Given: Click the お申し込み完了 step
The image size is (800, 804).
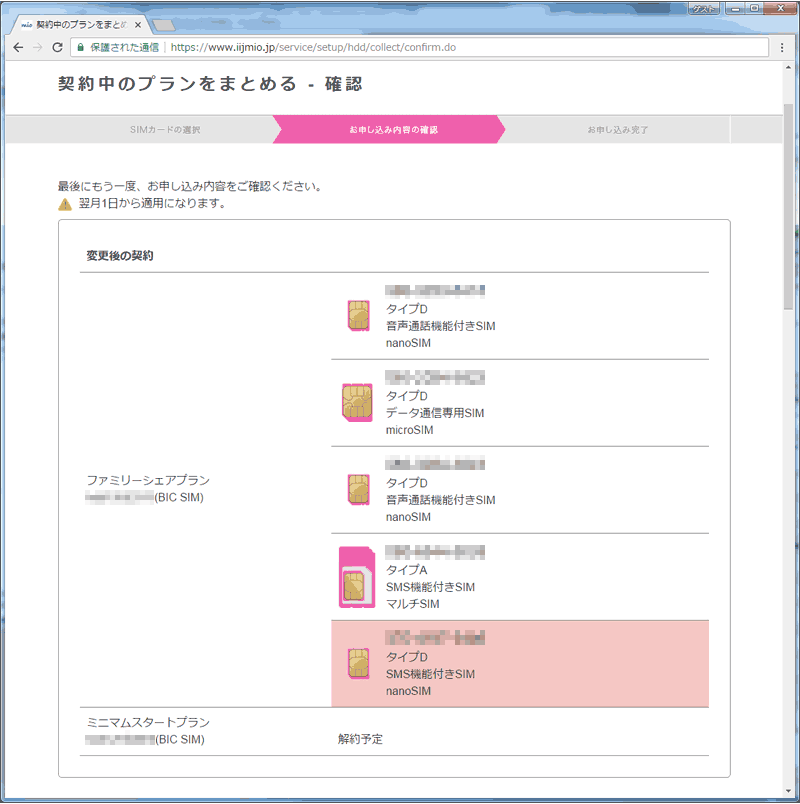Looking at the screenshot, I should coord(617,130).
